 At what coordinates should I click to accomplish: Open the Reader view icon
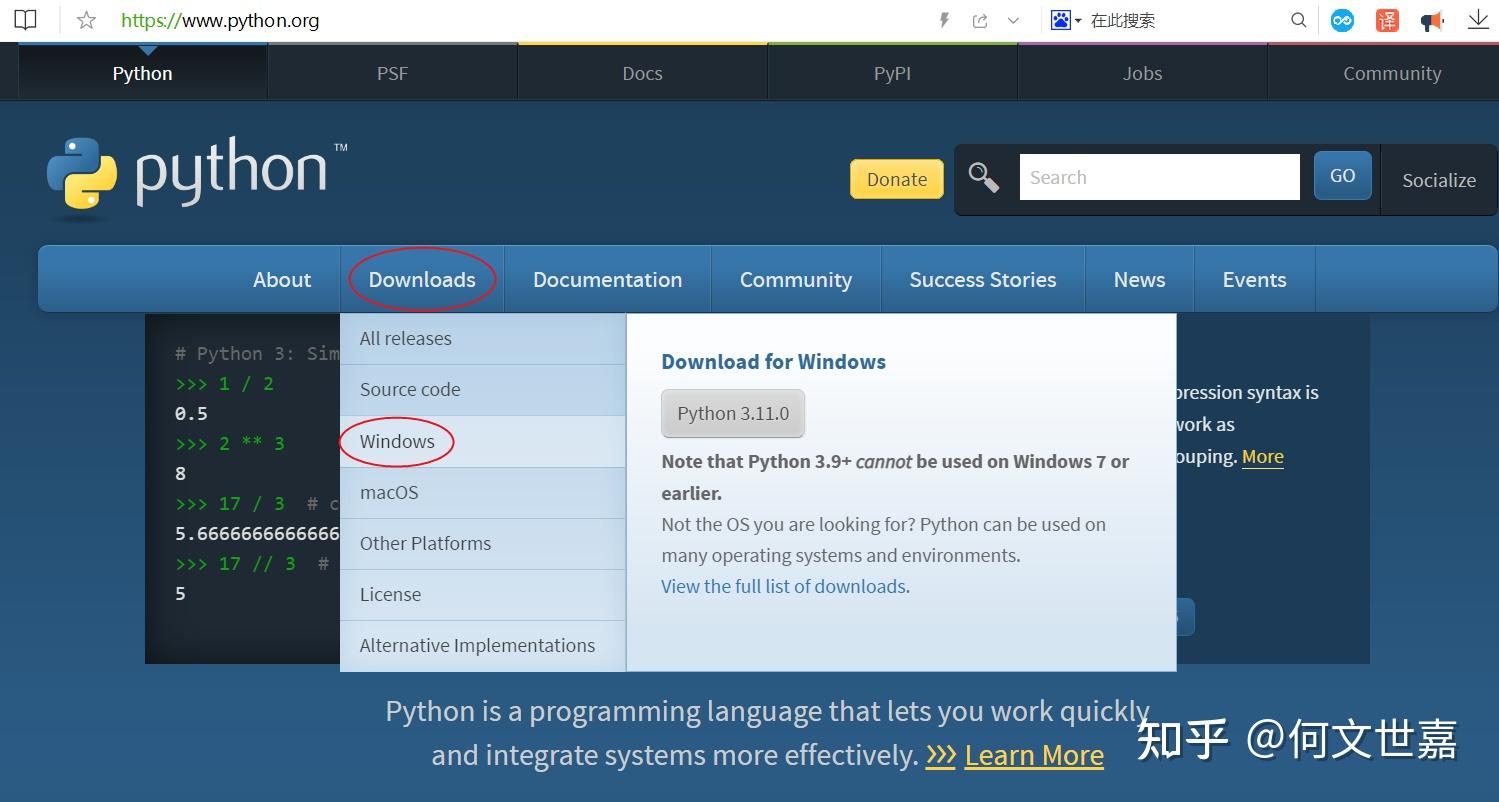point(25,18)
